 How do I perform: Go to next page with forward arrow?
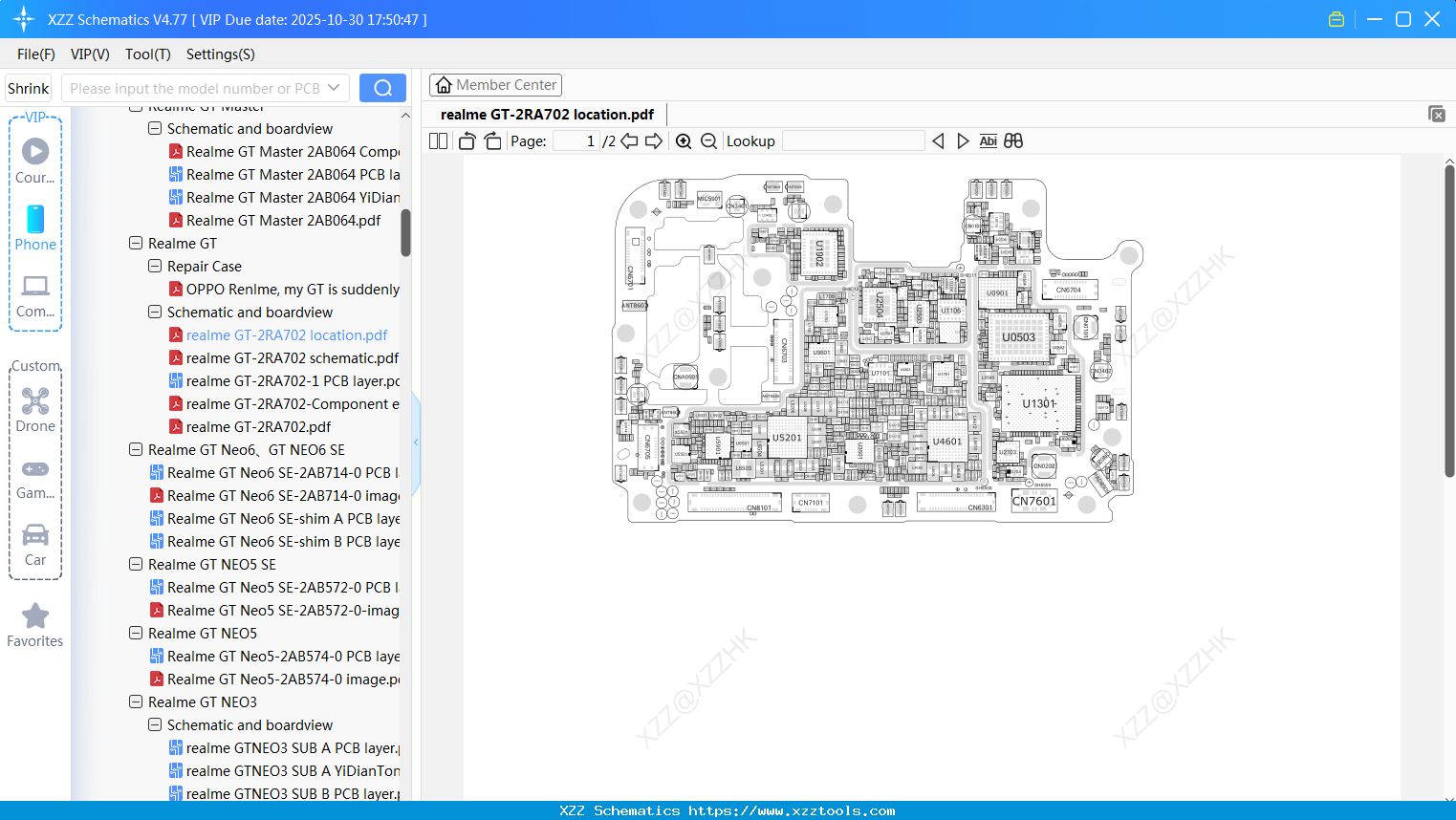coord(653,140)
